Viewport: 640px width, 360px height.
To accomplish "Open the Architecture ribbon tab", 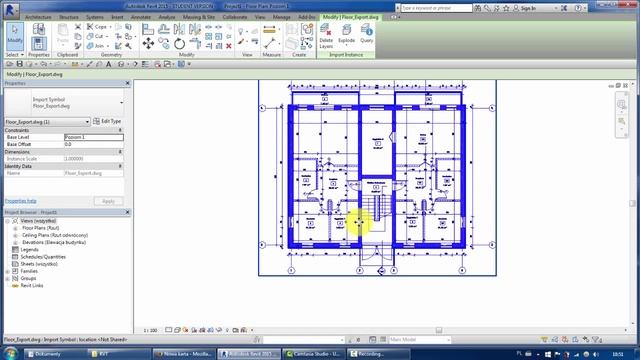I will pyautogui.click(x=38, y=17).
